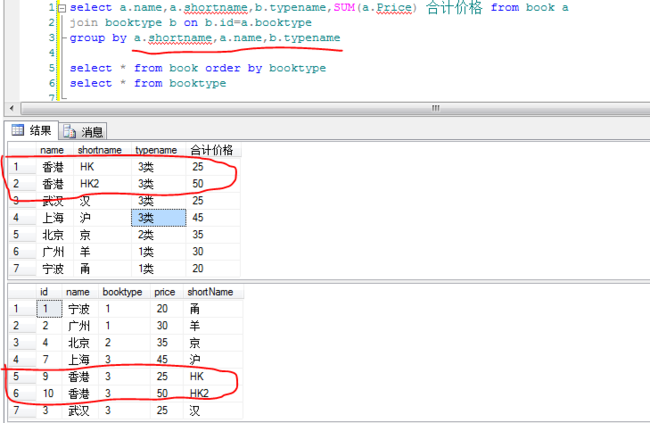Click the SUM keyword in the query
650x423 pixels.
click(344, 7)
